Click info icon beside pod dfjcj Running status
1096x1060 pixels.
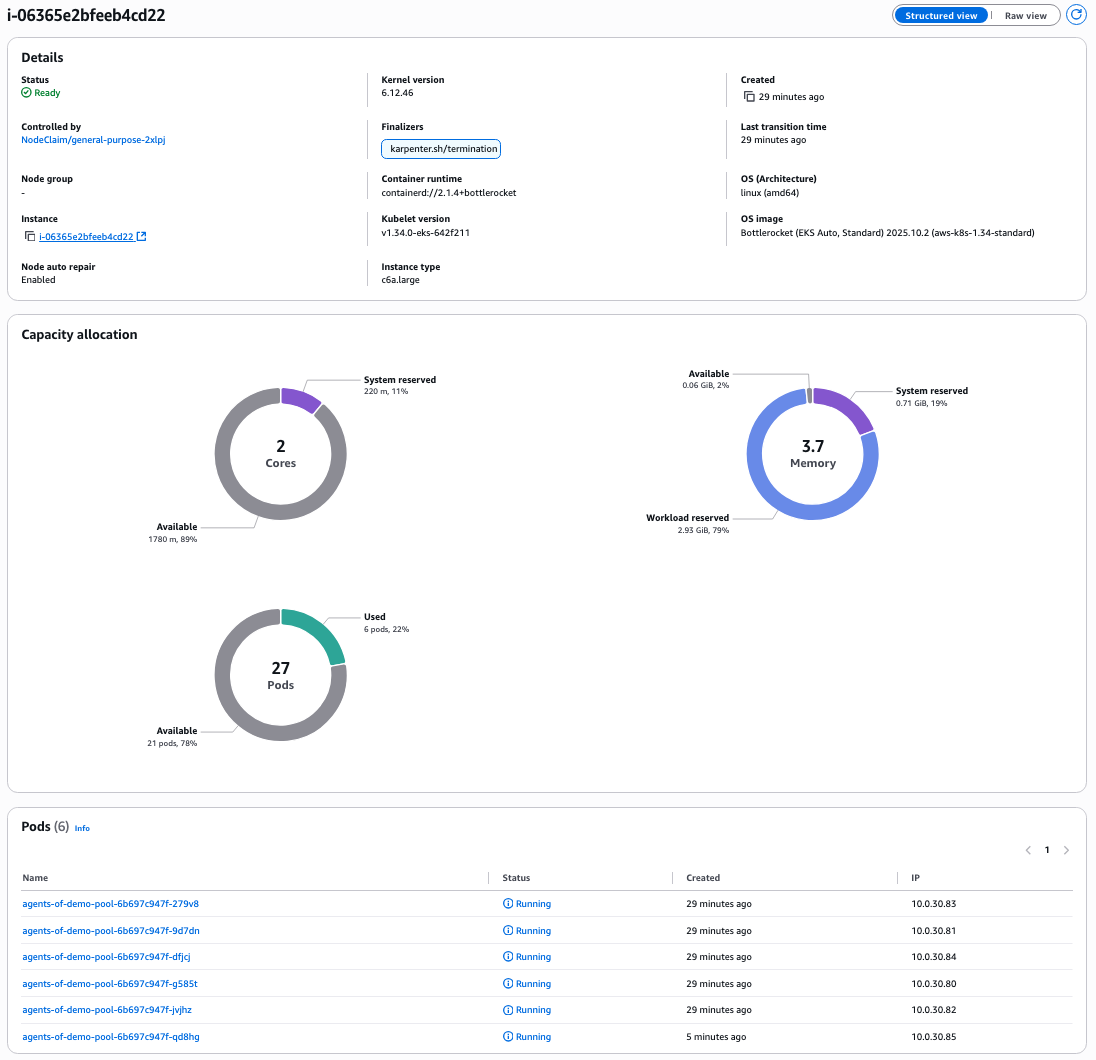click(x=509, y=956)
